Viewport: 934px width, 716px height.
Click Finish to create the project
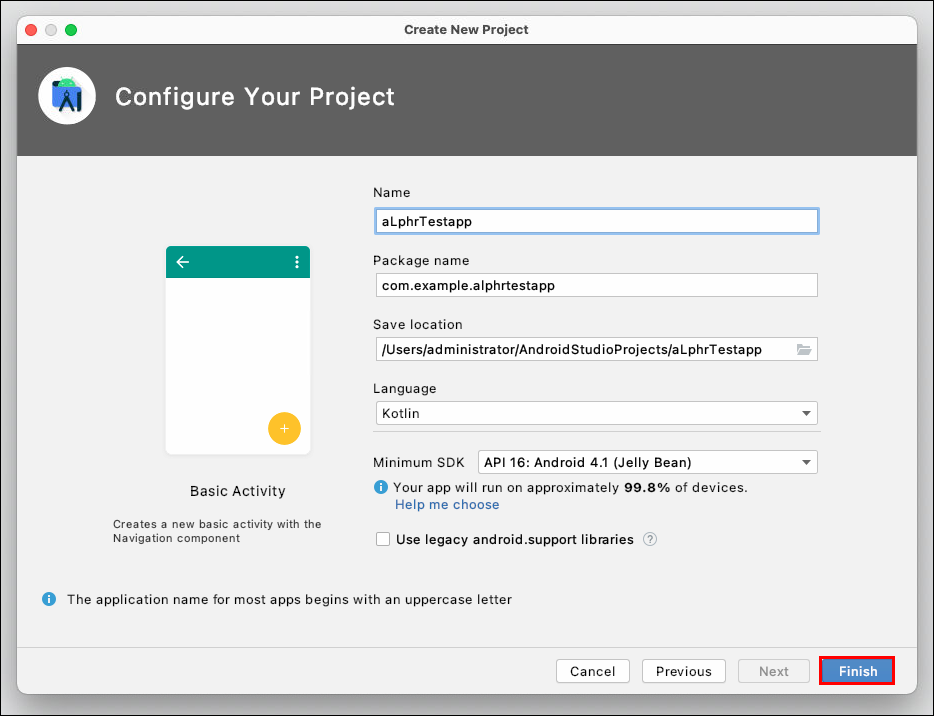856,671
